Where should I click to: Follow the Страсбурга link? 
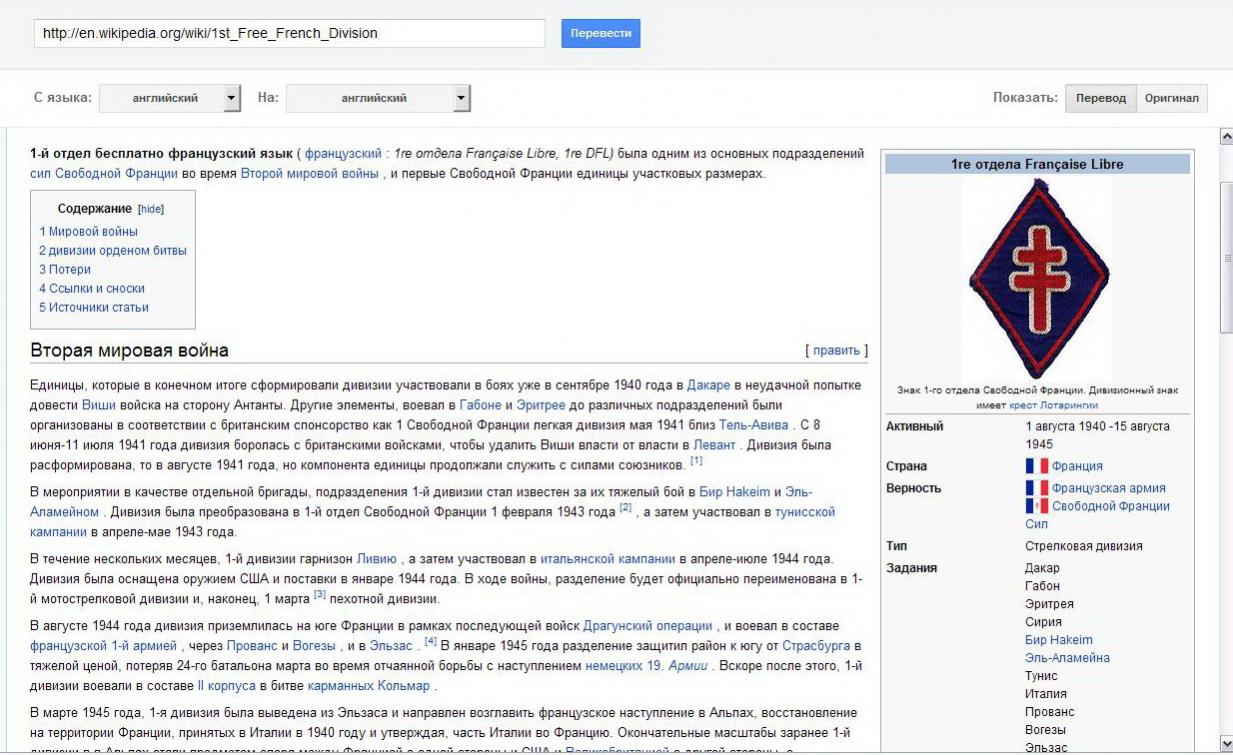[x=815, y=646]
